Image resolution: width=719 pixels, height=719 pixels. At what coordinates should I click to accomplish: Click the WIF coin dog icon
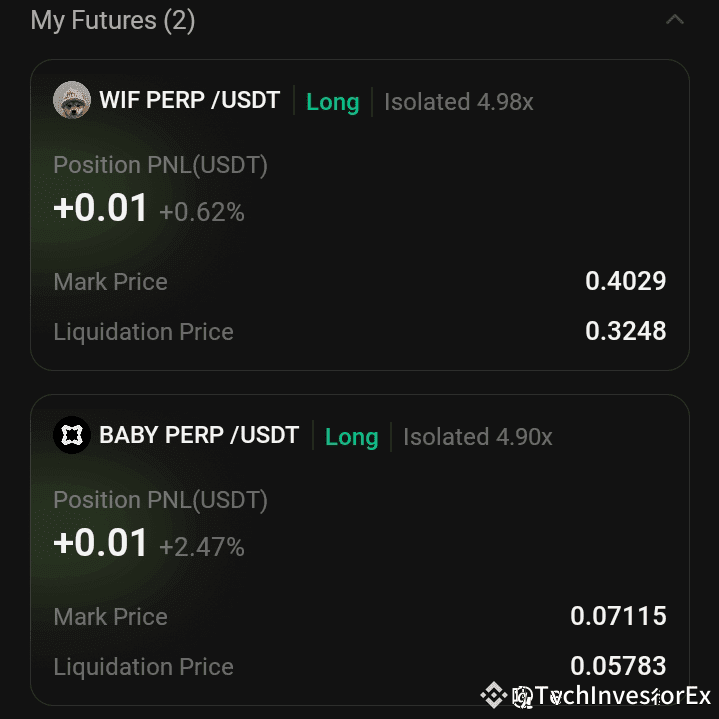point(72,100)
